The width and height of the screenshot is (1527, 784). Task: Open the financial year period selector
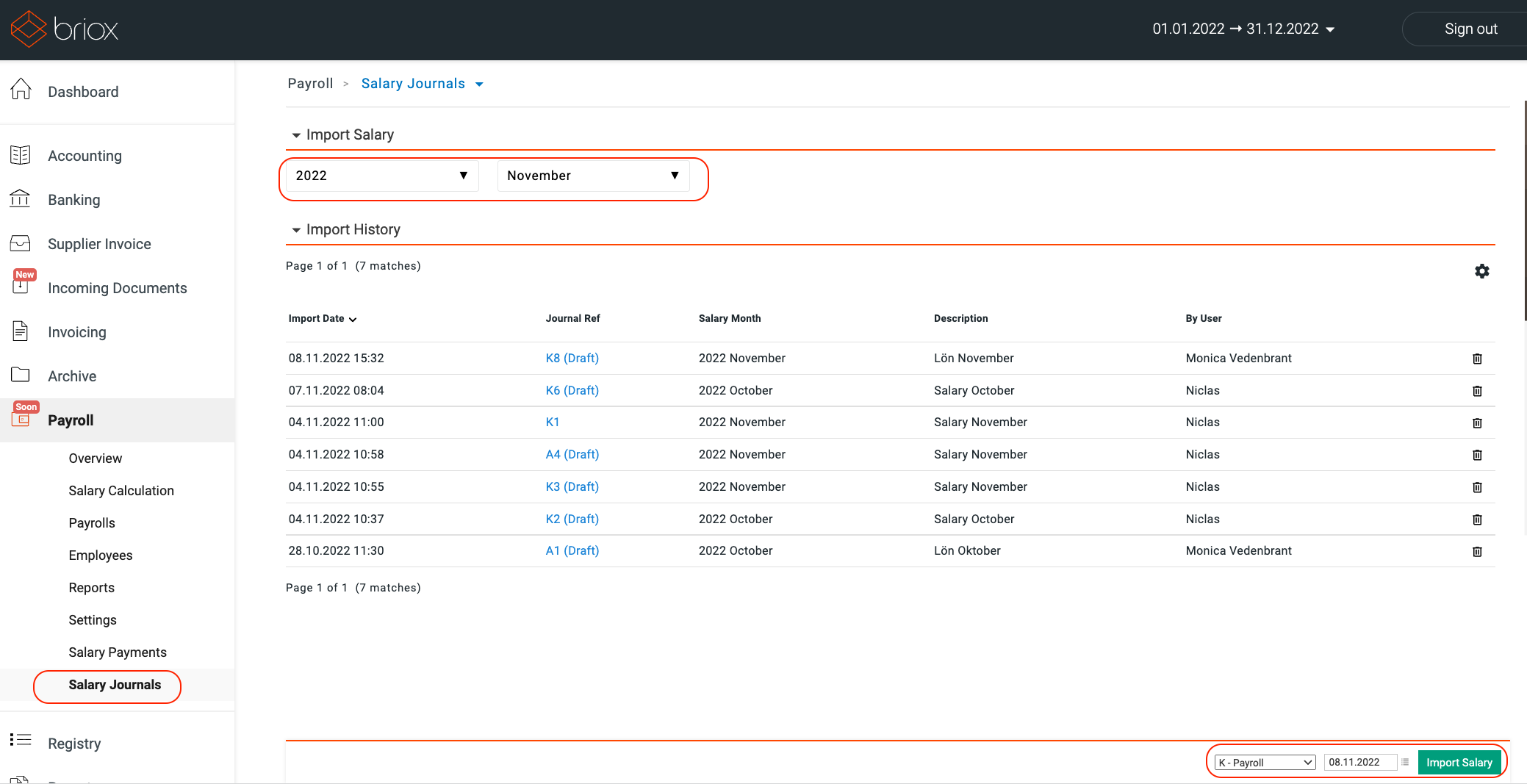(1243, 29)
